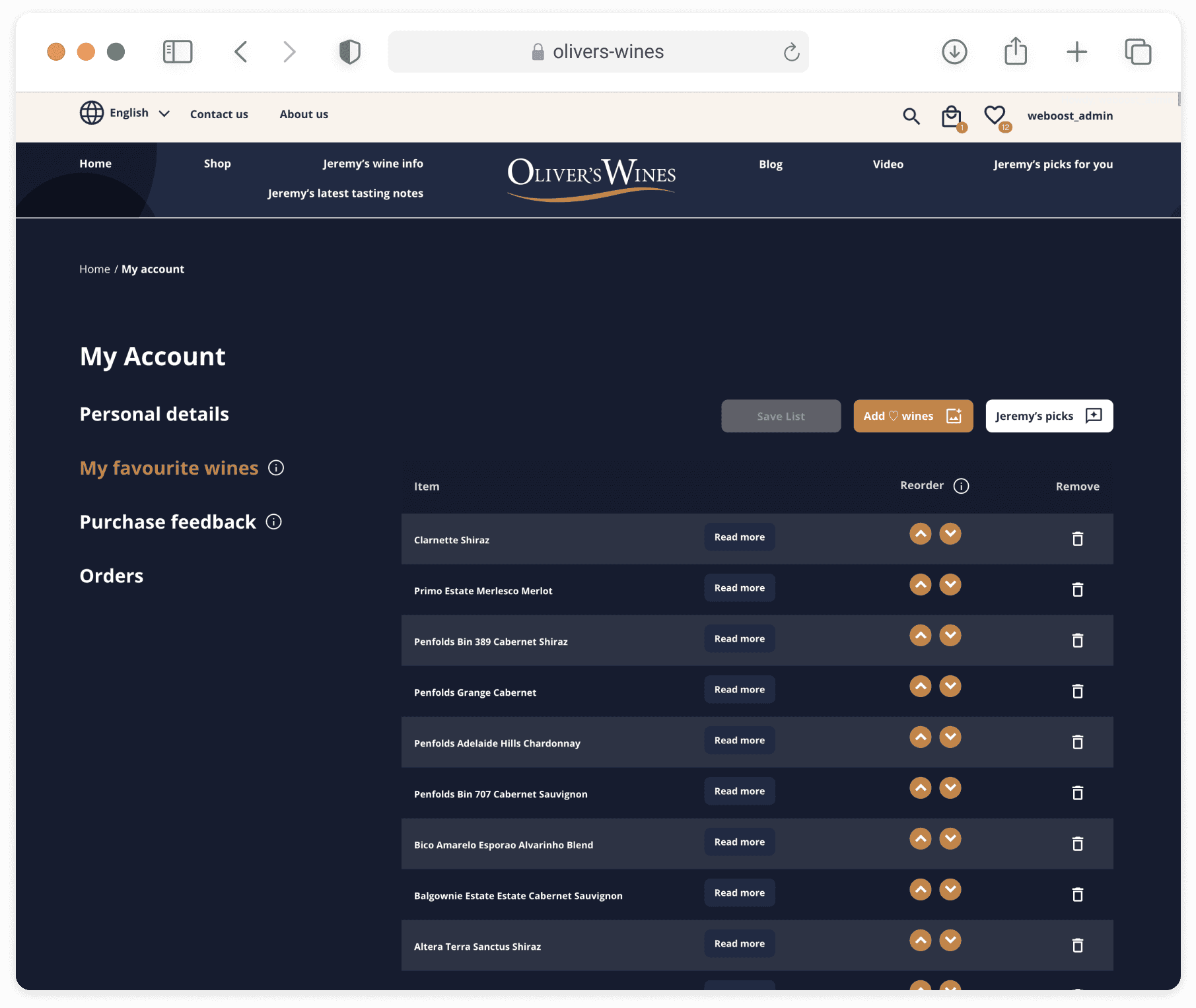Viewport: 1196px width, 1008px height.
Task: Open Jeremy's latest tasting notes menu
Action: coord(345,193)
